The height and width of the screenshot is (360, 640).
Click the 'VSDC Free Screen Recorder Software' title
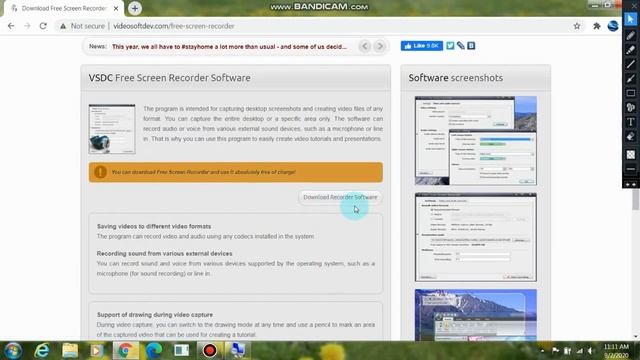click(x=169, y=78)
